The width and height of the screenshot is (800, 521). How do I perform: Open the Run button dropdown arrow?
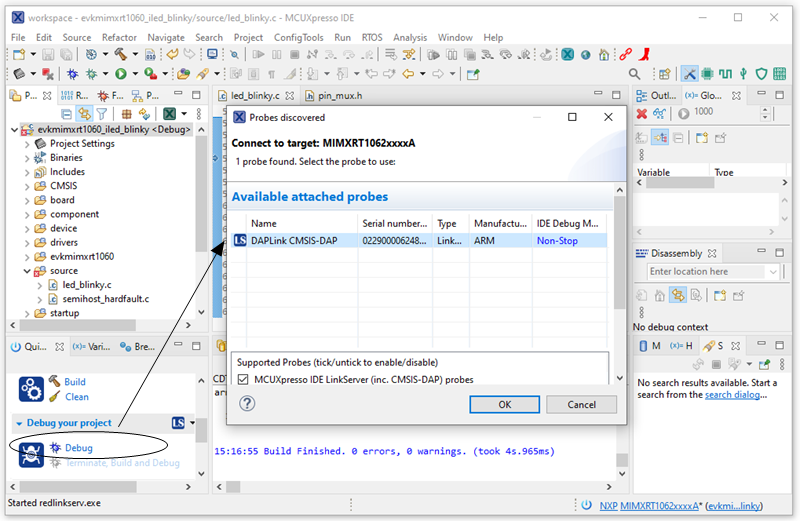tap(135, 74)
